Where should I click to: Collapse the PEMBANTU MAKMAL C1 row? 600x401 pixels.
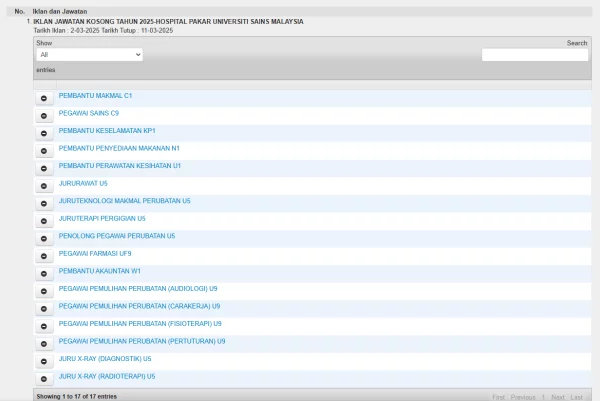[44, 98]
